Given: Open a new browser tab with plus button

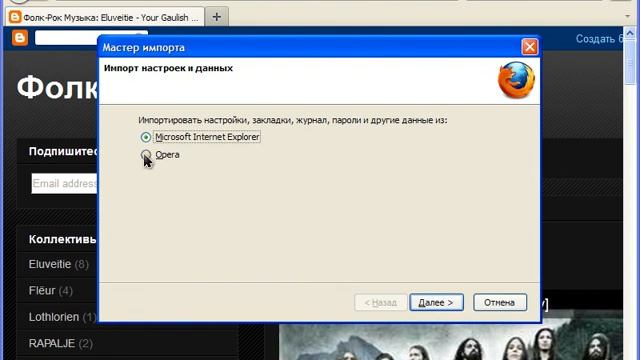Looking at the screenshot, I should pyautogui.click(x=217, y=17).
